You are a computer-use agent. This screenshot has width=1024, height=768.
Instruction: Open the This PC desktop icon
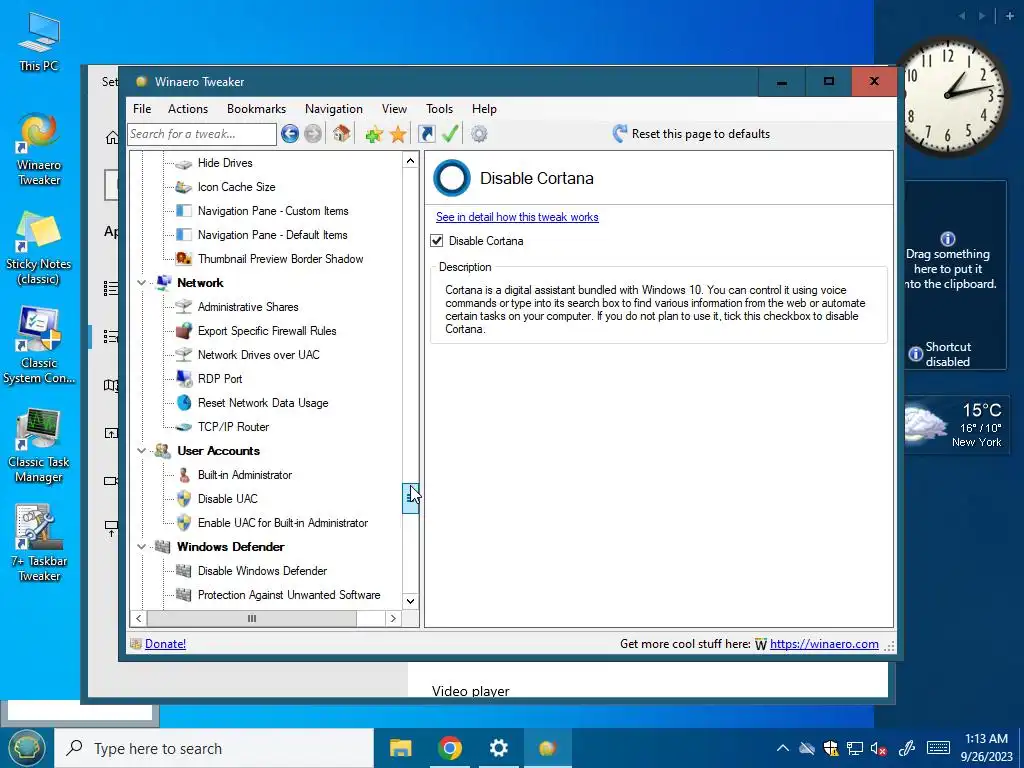pyautogui.click(x=39, y=42)
